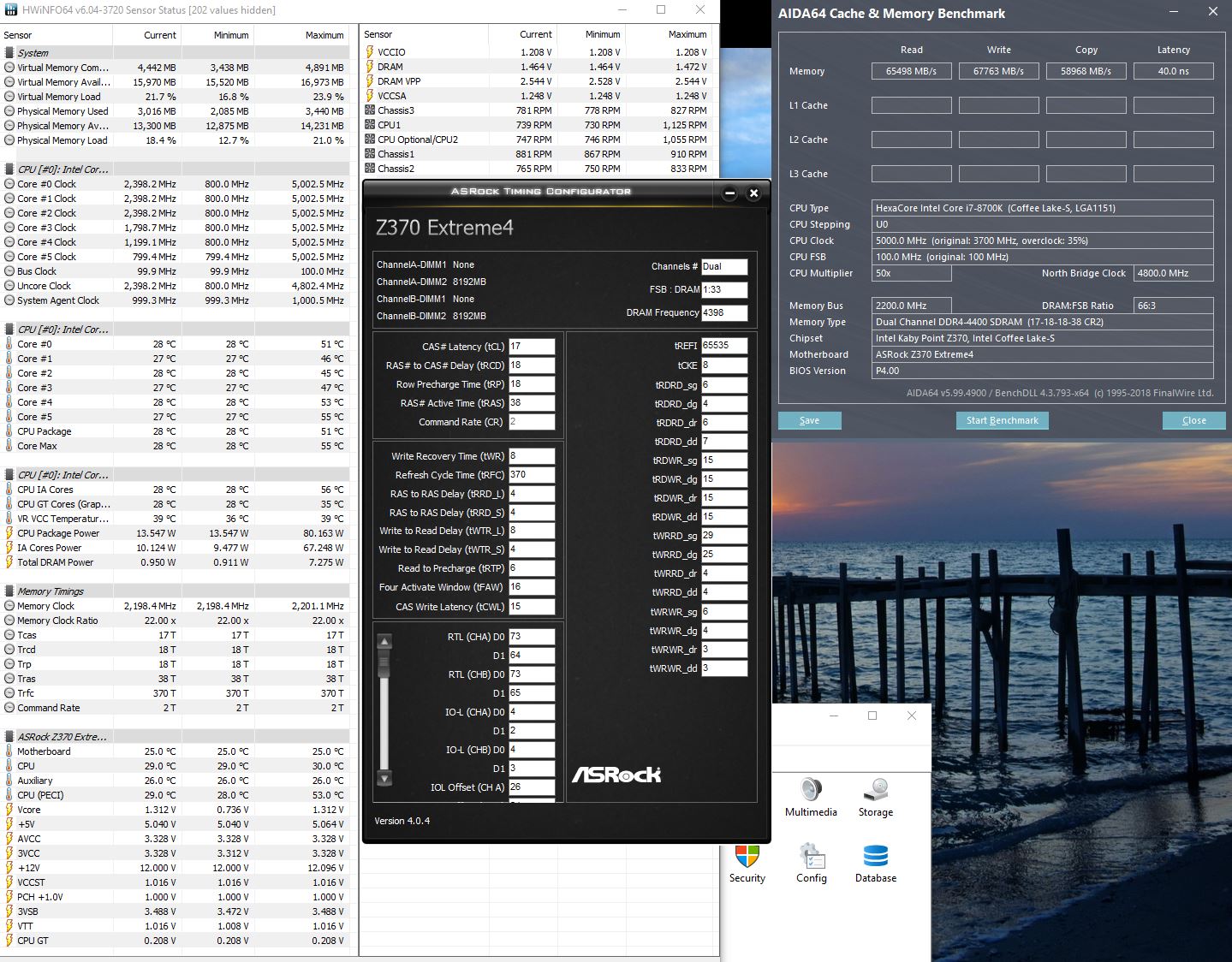The width and height of the screenshot is (1232, 962).
Task: Click the Close button in AIDA64 benchmark
Action: [1193, 420]
